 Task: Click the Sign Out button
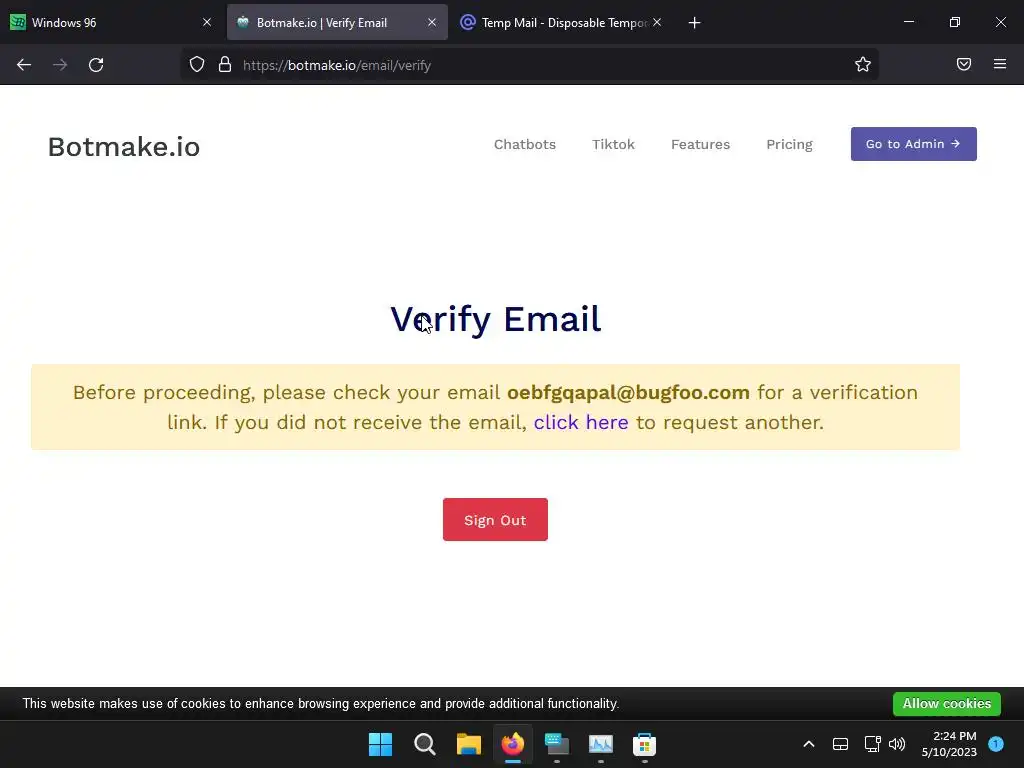click(495, 520)
